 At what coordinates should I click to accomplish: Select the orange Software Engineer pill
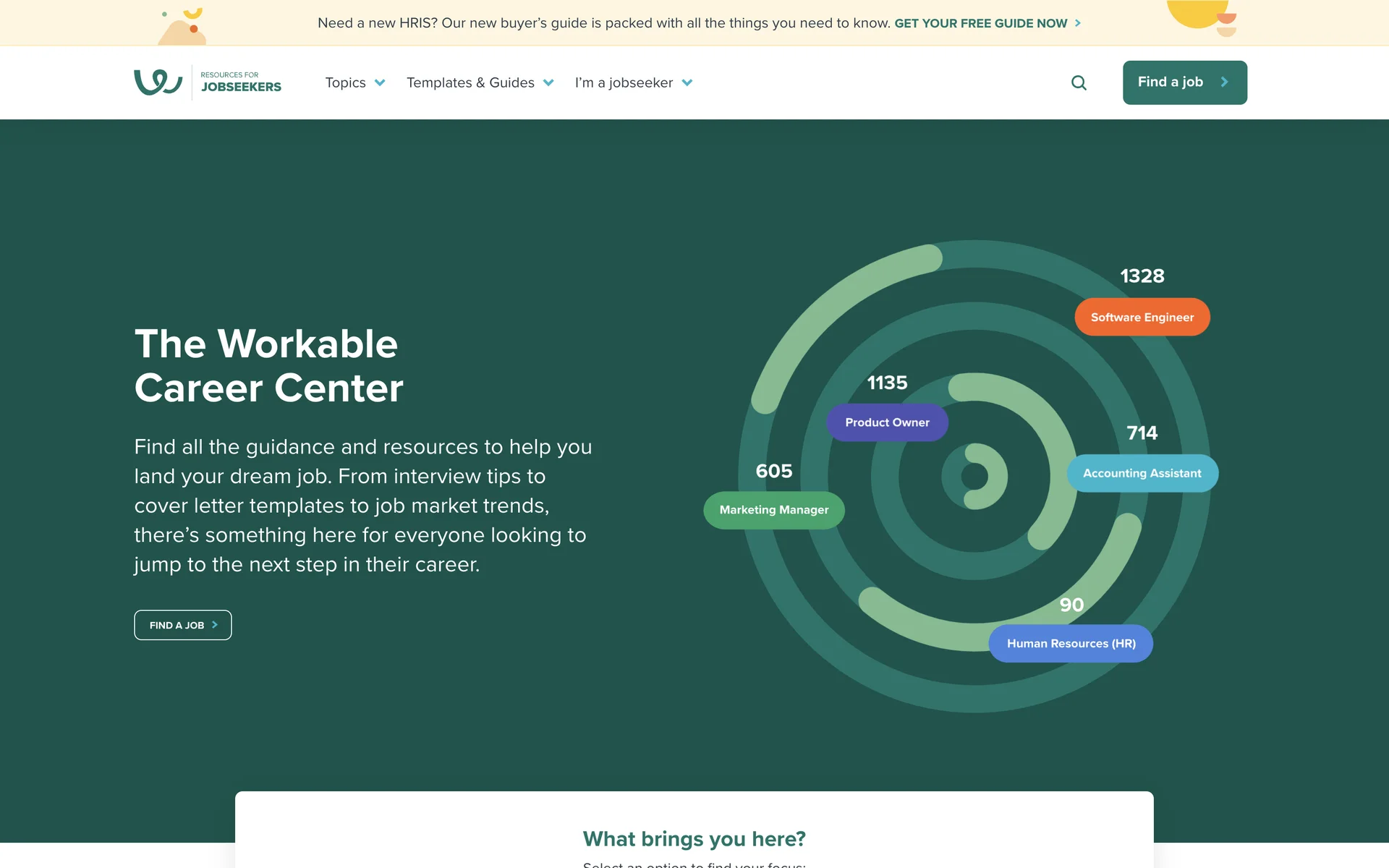1142,317
